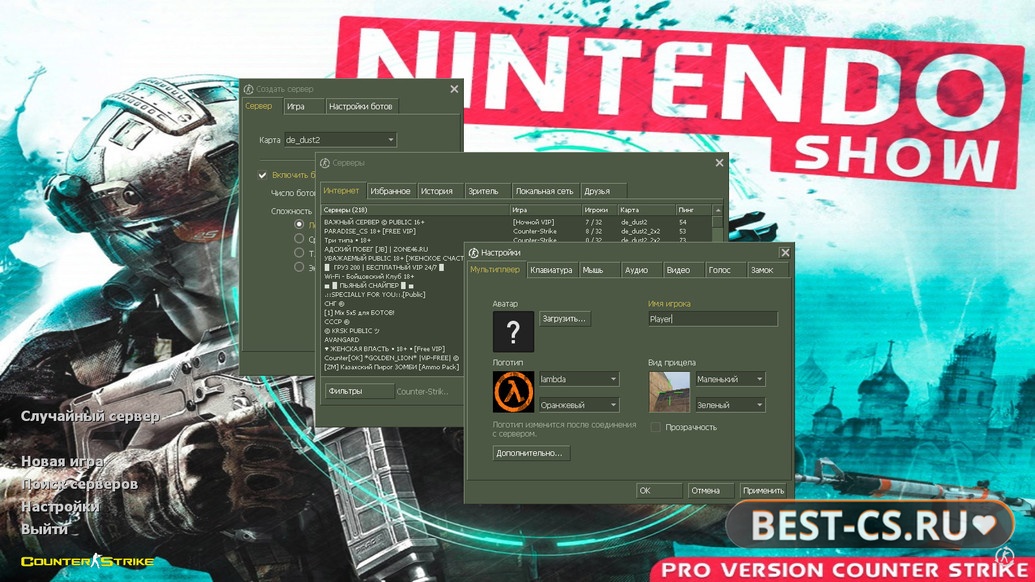Switch to the Голос tab
1035x582 pixels.
tap(725, 270)
